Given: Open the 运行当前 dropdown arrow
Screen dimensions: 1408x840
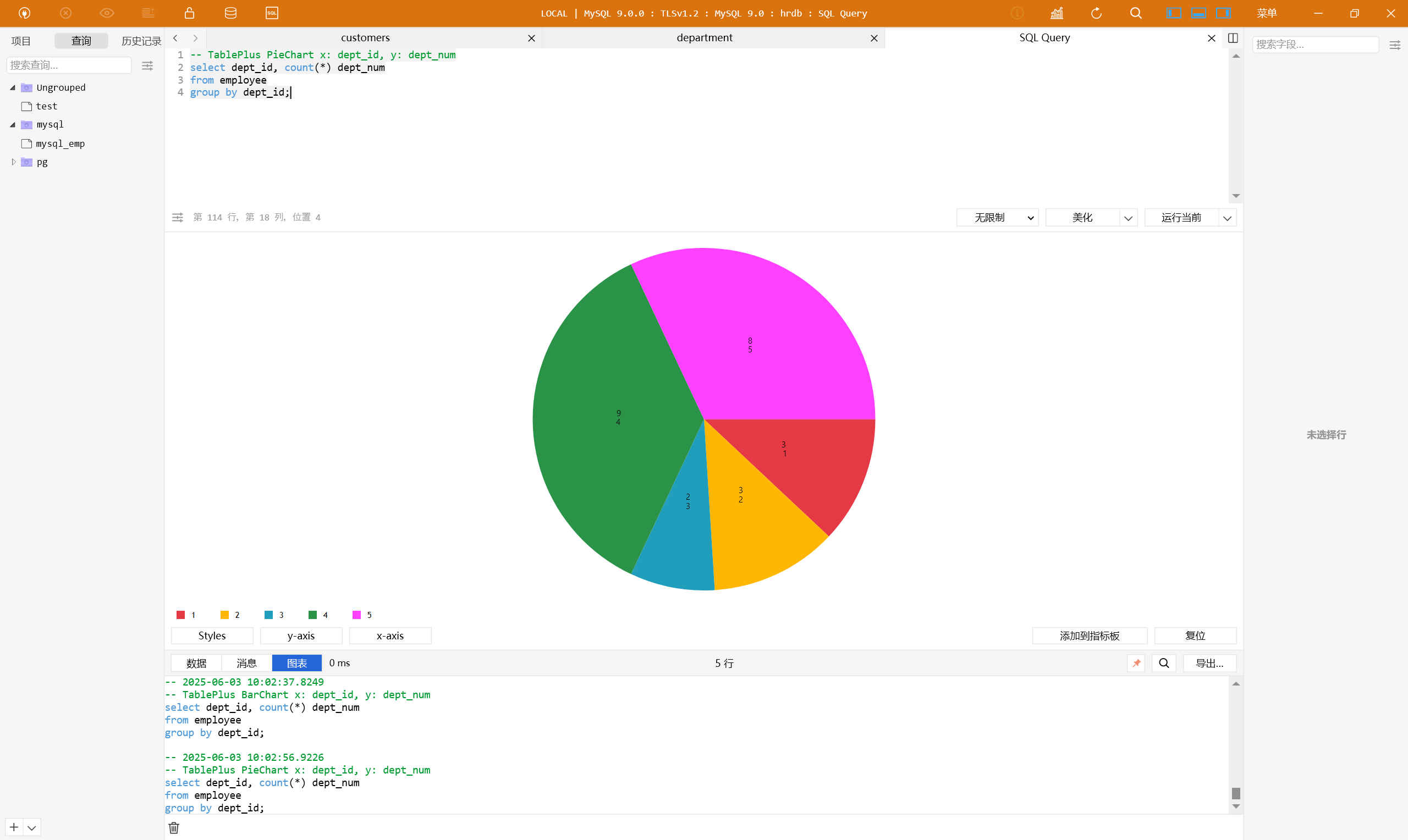Looking at the screenshot, I should tap(1227, 218).
